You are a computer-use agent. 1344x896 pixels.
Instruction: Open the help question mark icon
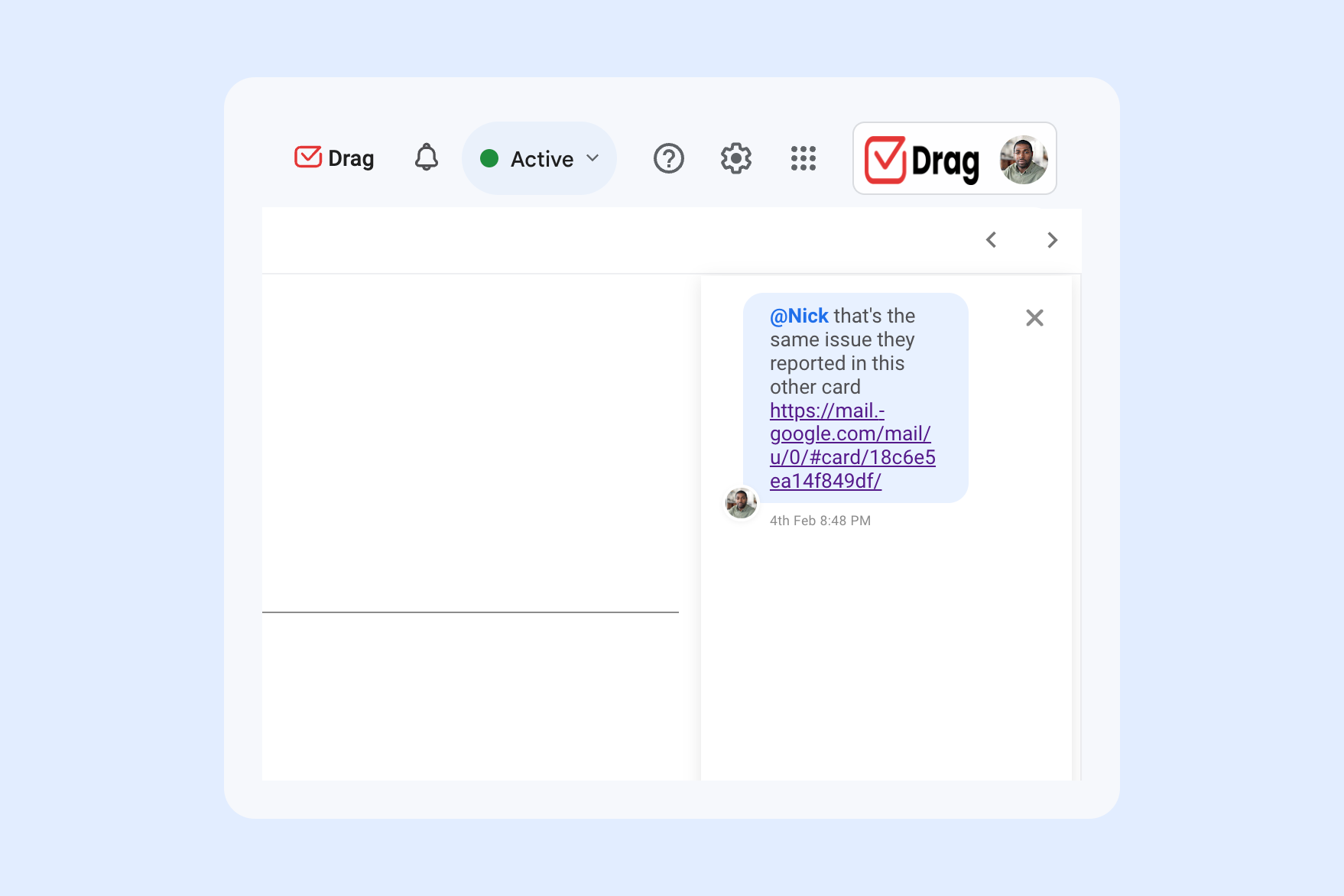(x=668, y=158)
